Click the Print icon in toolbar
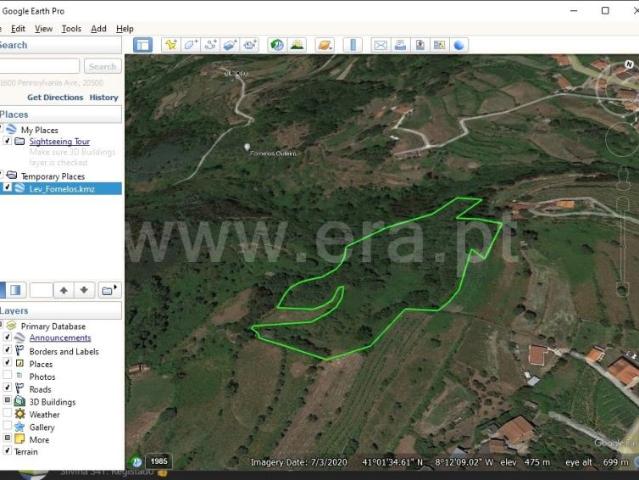The height and width of the screenshot is (480, 639). (x=400, y=45)
